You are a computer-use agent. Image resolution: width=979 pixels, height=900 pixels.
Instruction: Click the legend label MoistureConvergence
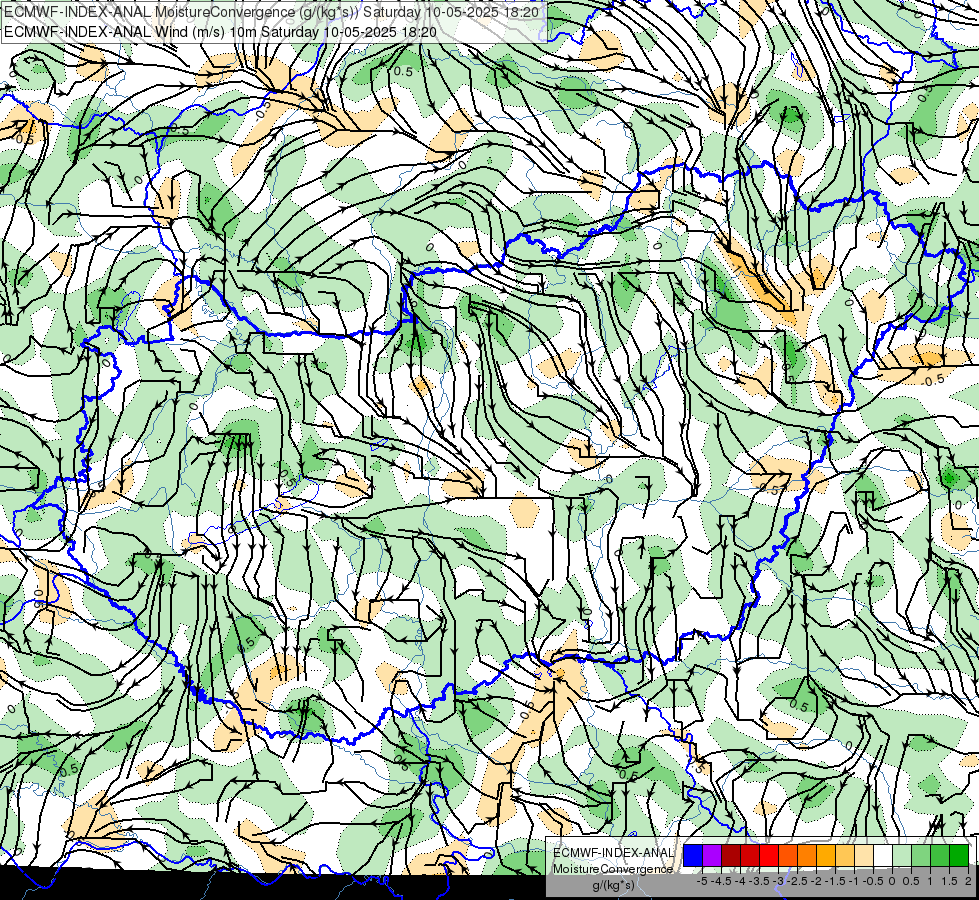613,869
